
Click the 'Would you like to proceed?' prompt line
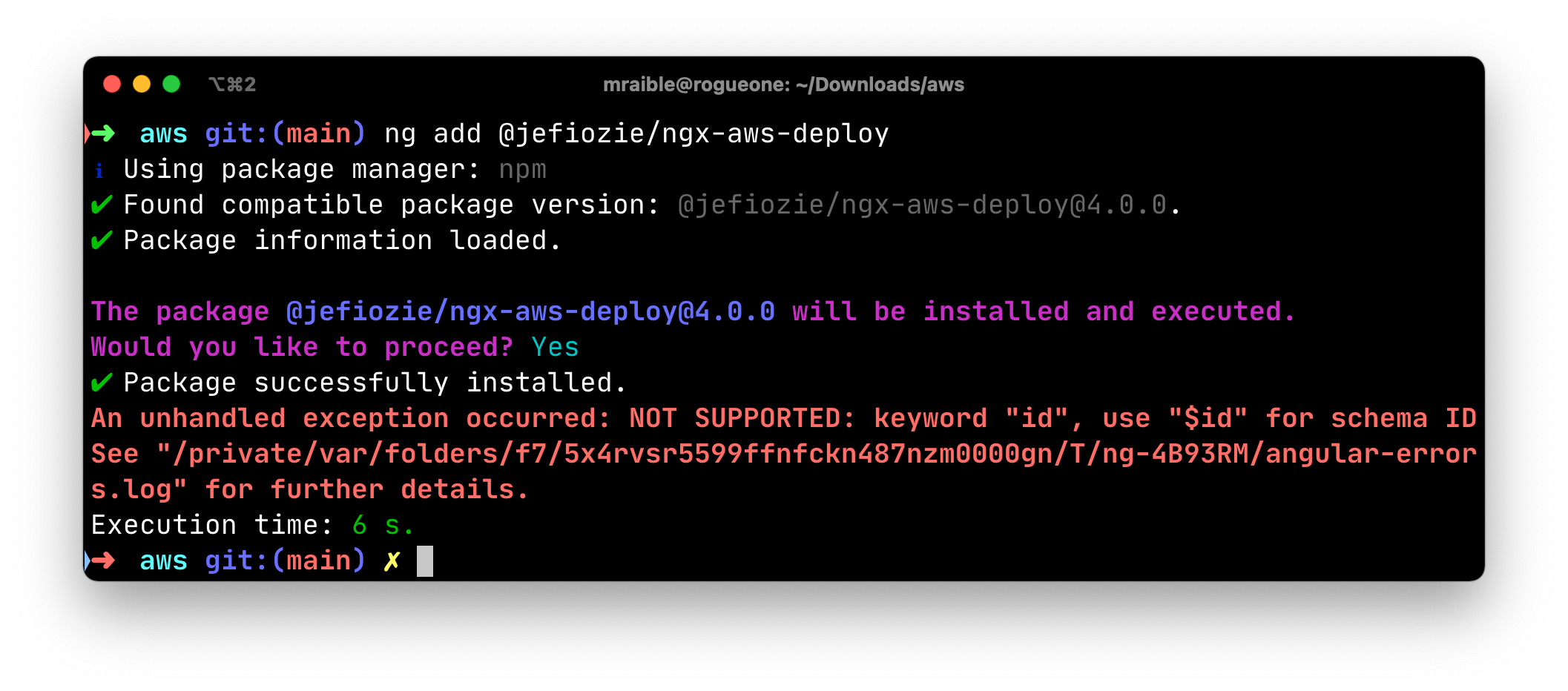tap(300, 347)
